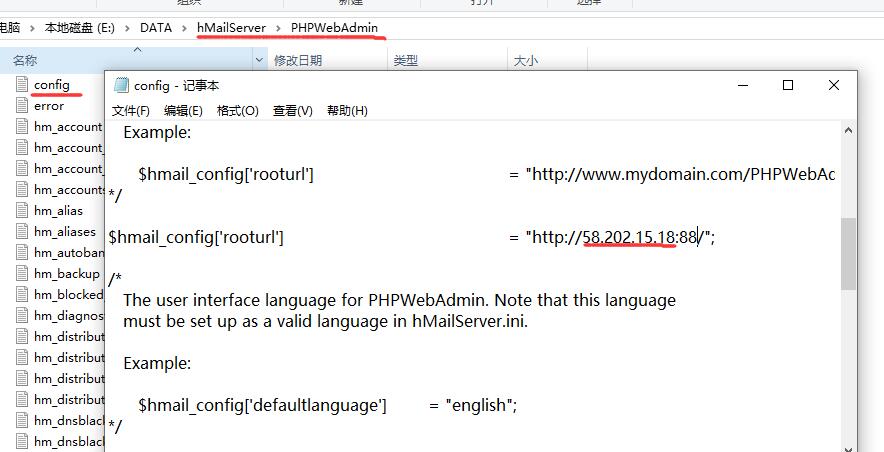This screenshot has height=452, width=884.
Task: Minimize the config Notepad window
Action: coord(743,85)
